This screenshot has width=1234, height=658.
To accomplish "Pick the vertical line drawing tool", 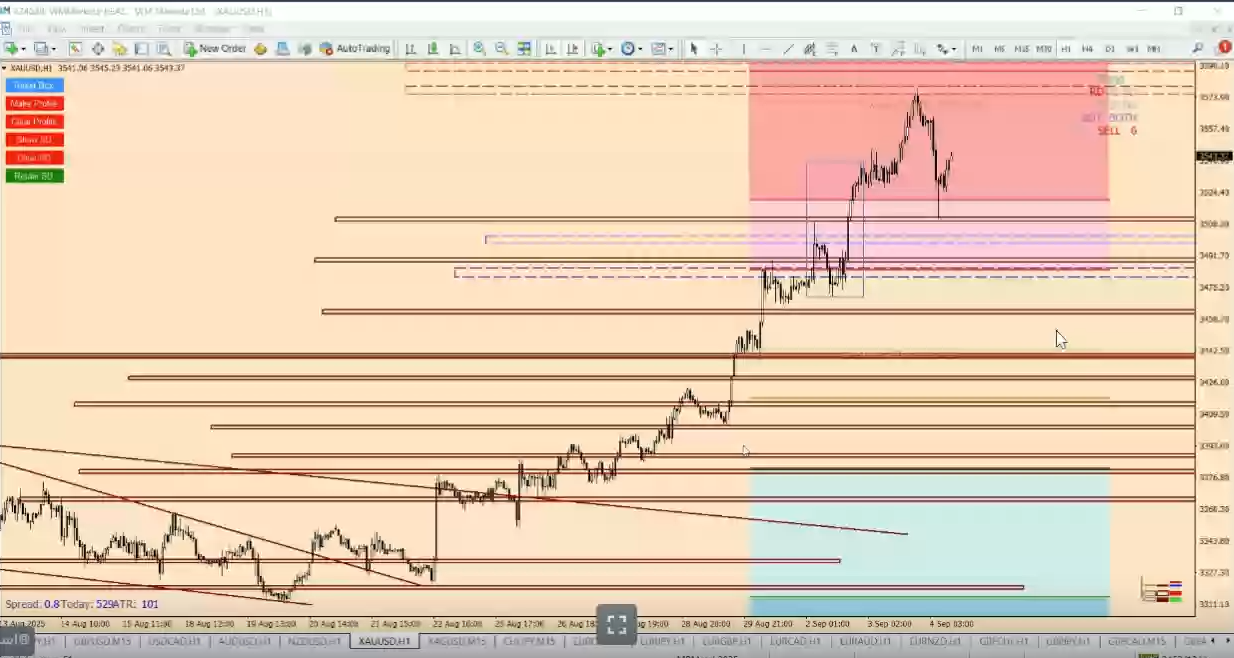I will (743, 48).
